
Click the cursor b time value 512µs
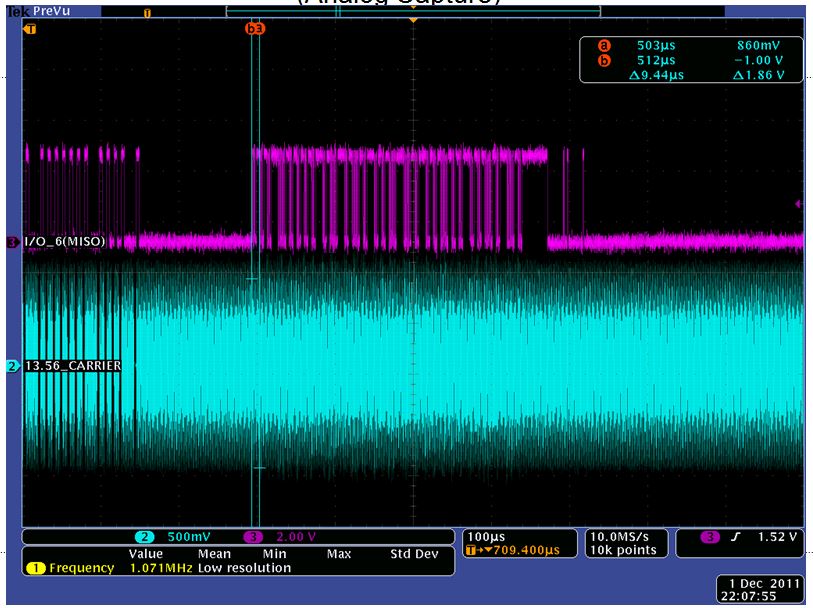point(656,61)
